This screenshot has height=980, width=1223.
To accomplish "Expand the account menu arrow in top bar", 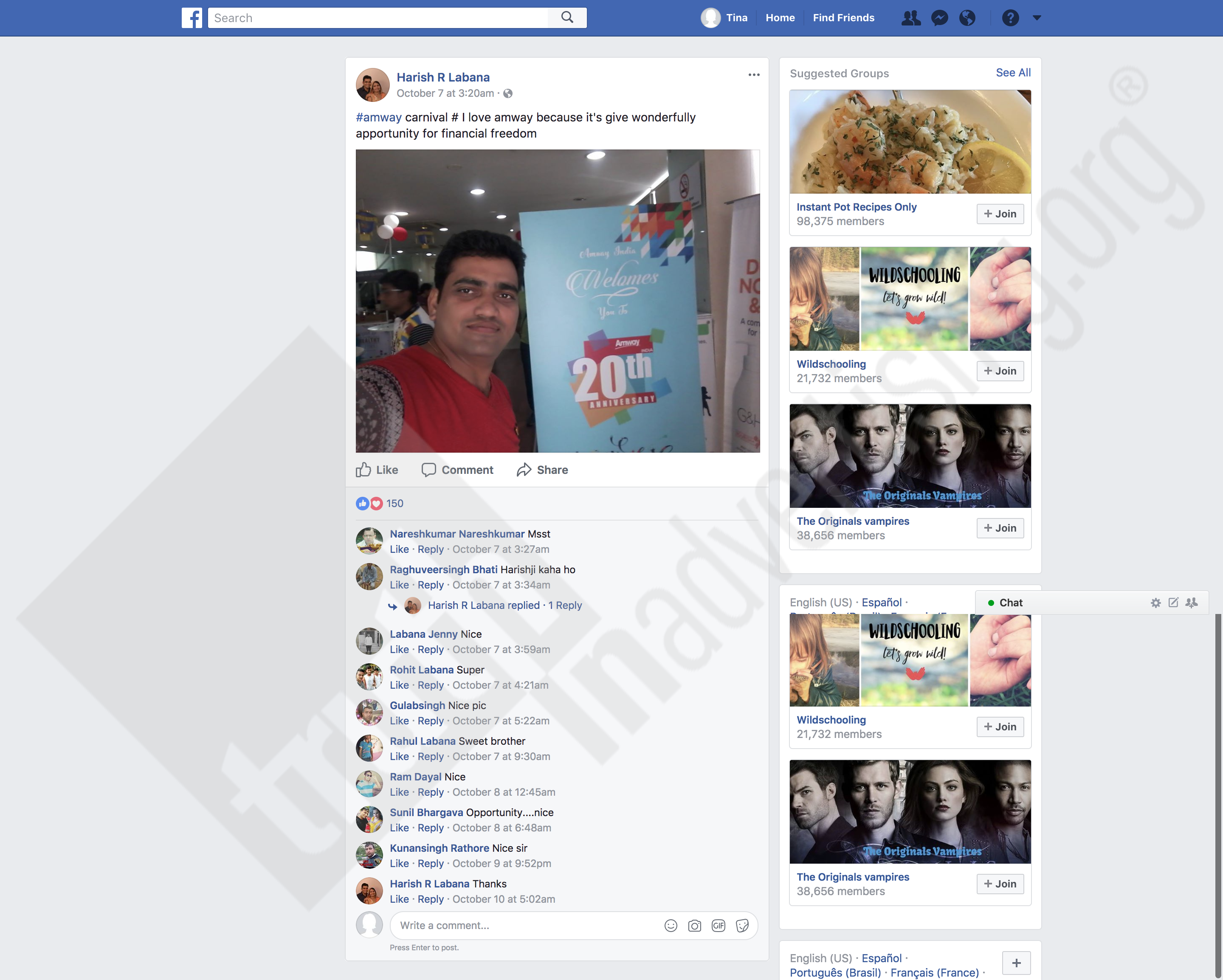I will [1037, 17].
